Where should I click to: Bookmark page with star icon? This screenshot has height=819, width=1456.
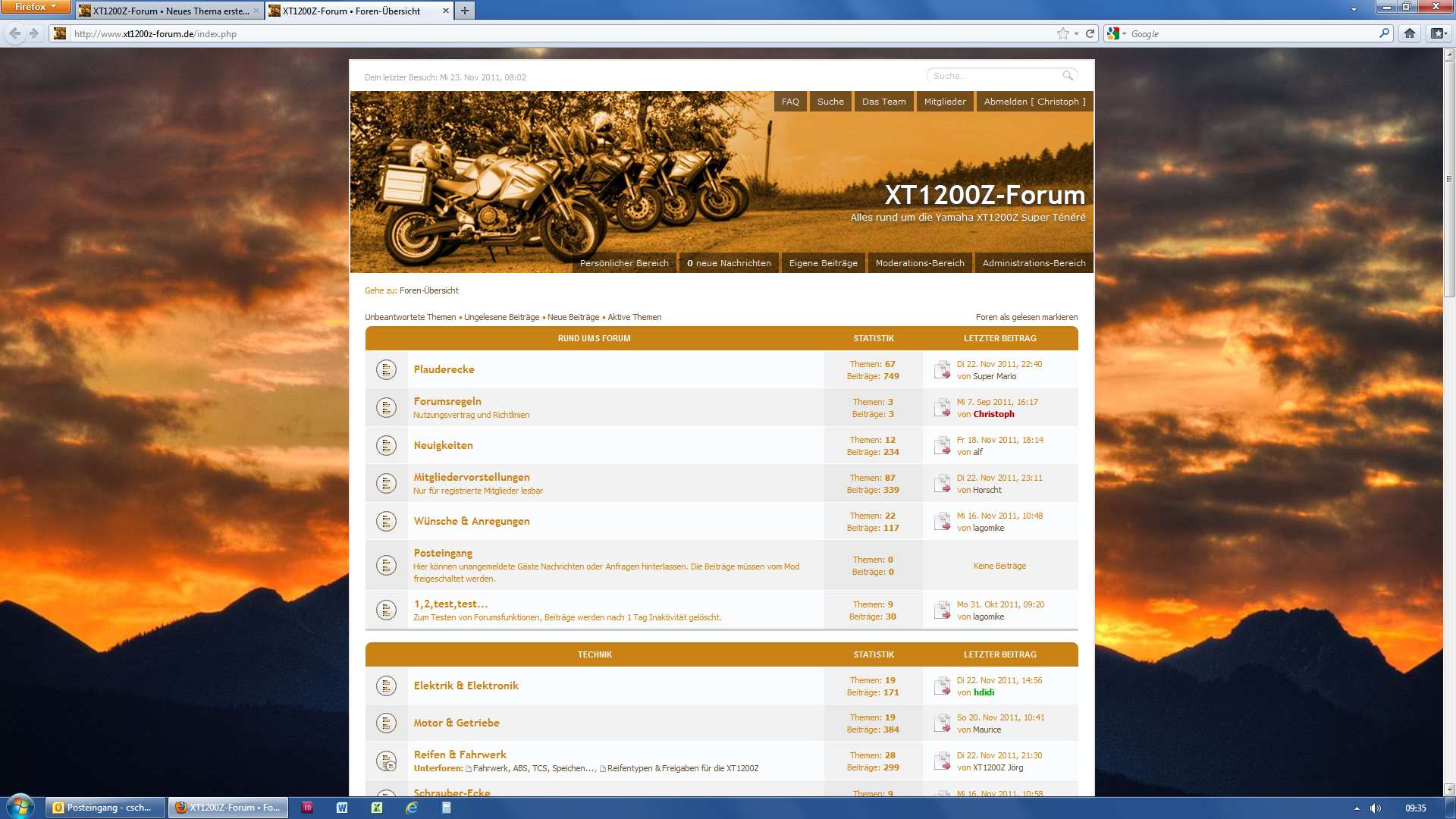pos(1062,33)
